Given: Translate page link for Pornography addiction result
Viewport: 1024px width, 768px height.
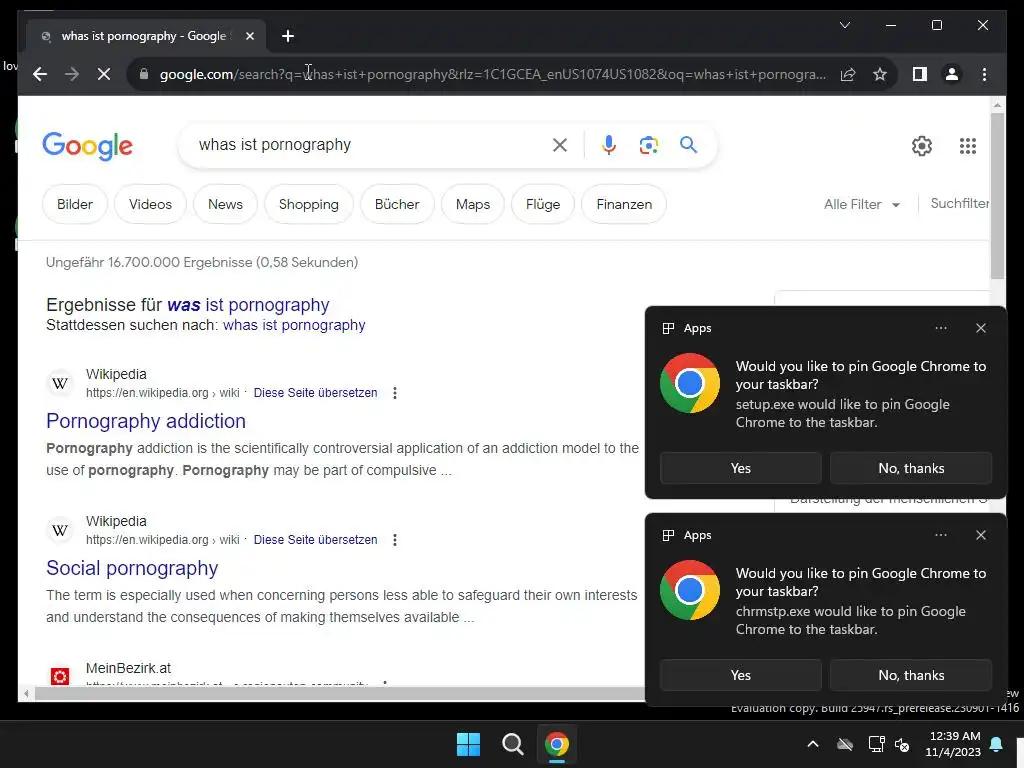Looking at the screenshot, I should [x=315, y=393].
